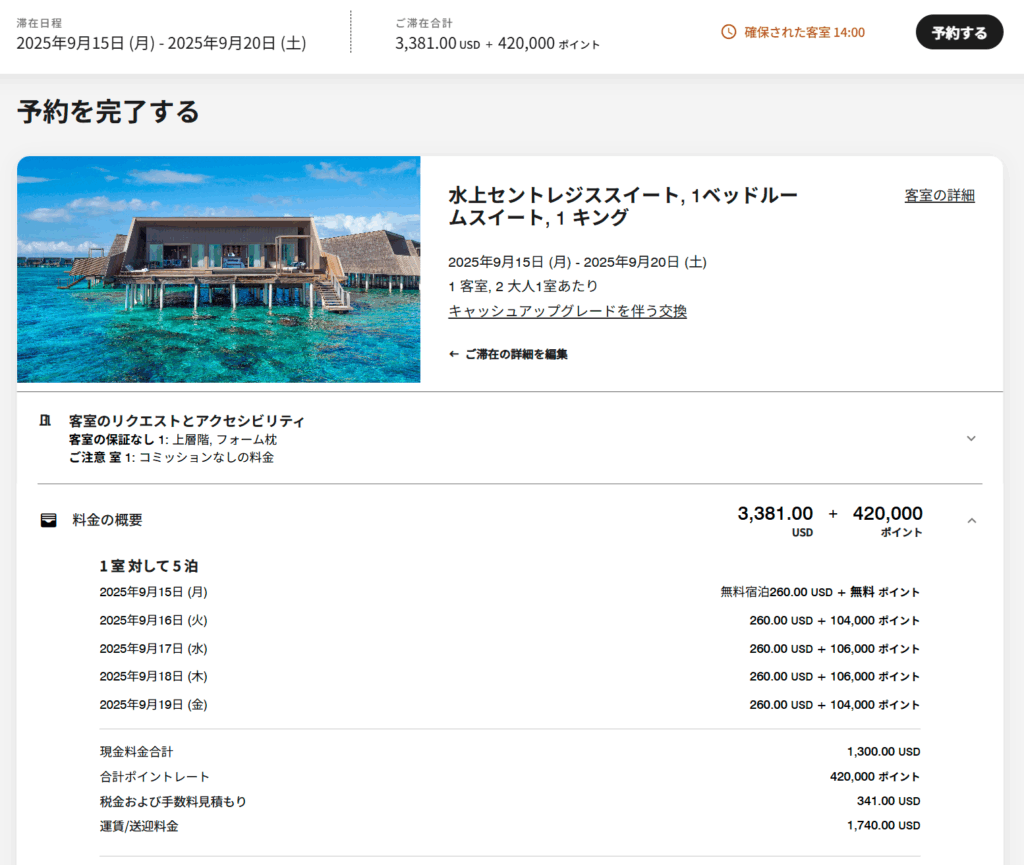
Task: Open the 客室の詳細 link
Action: (x=939, y=195)
